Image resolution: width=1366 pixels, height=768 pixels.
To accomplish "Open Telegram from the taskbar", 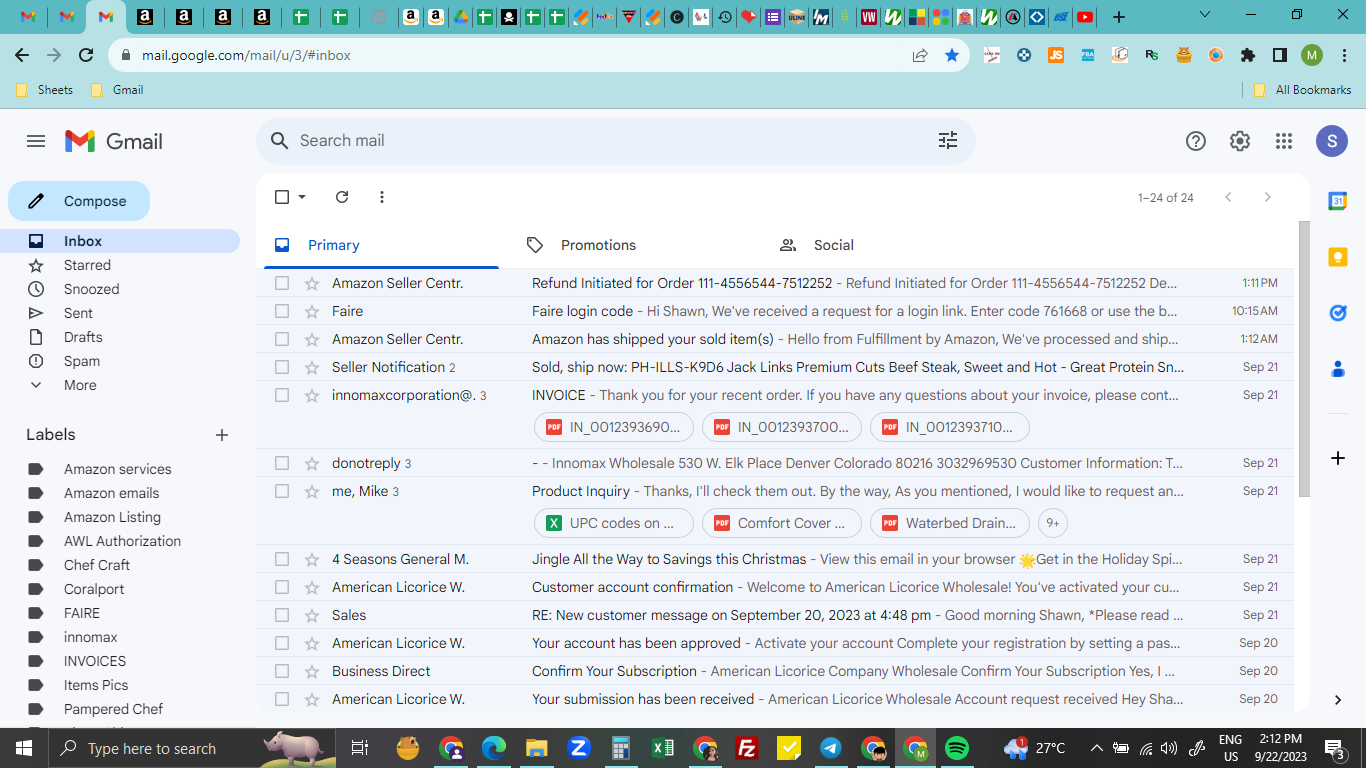I will pyautogui.click(x=831, y=748).
